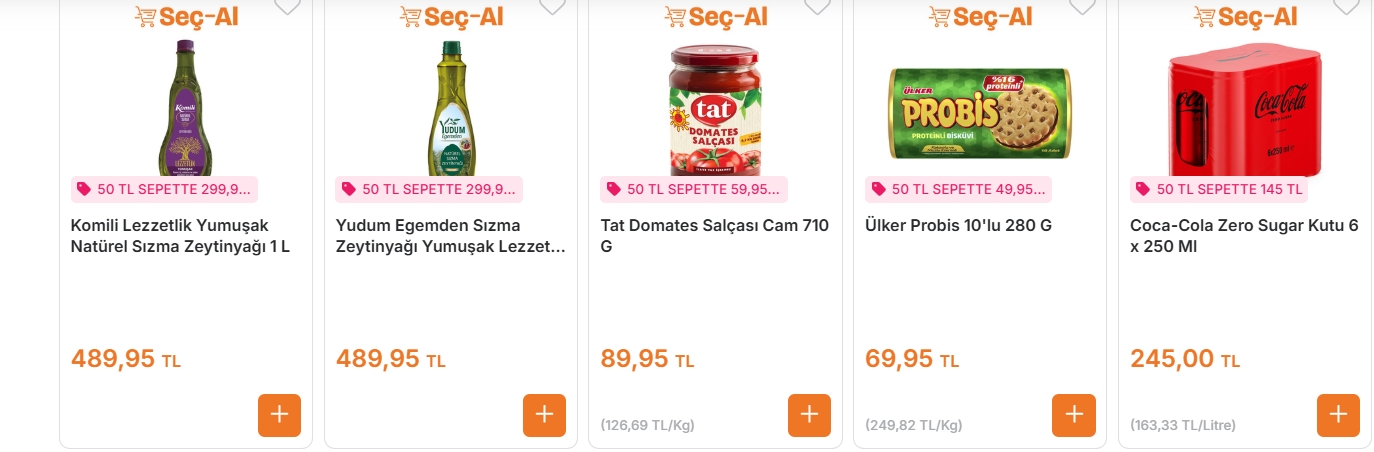Add Yudum Egemden olive oil to cart
This screenshot has height=452, width=1374.
pos(544,415)
